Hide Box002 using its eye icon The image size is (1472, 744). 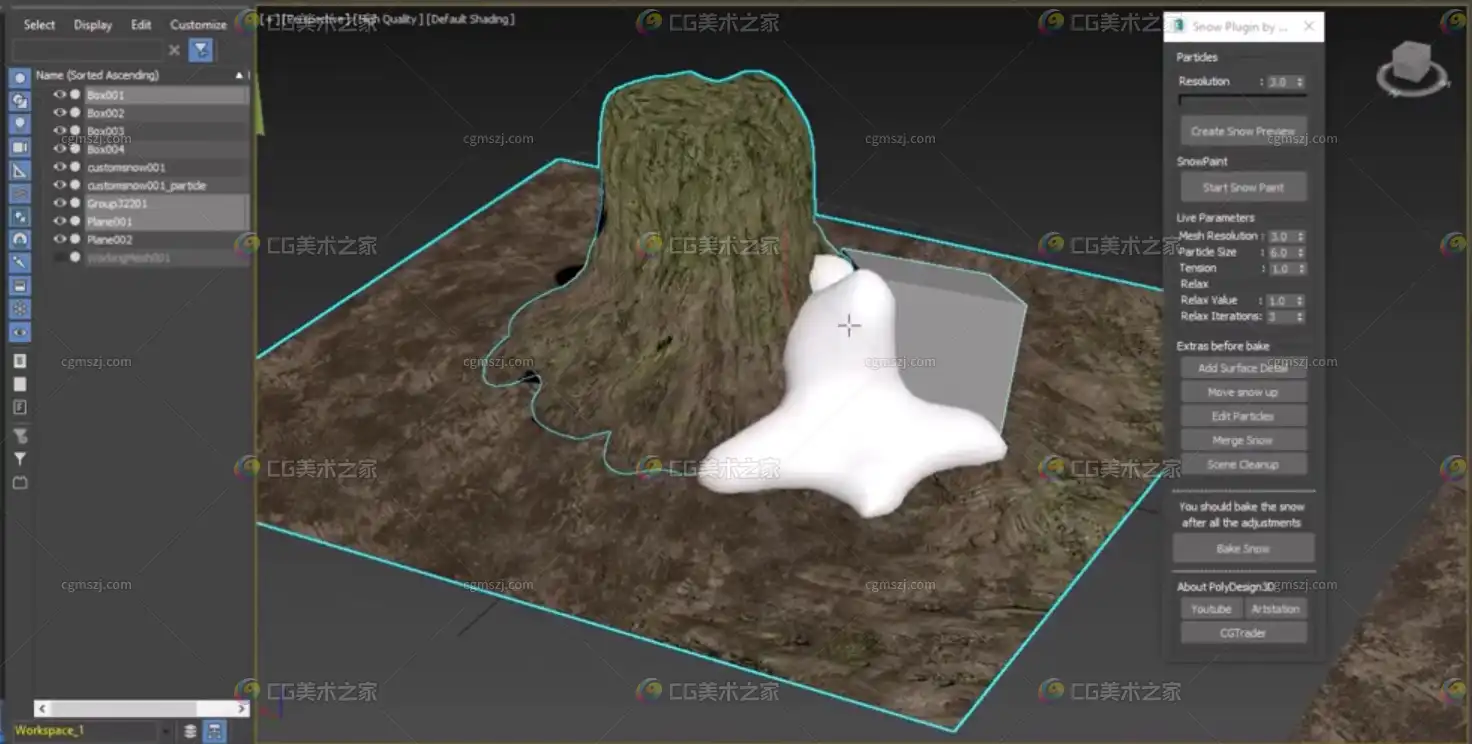[x=59, y=113]
